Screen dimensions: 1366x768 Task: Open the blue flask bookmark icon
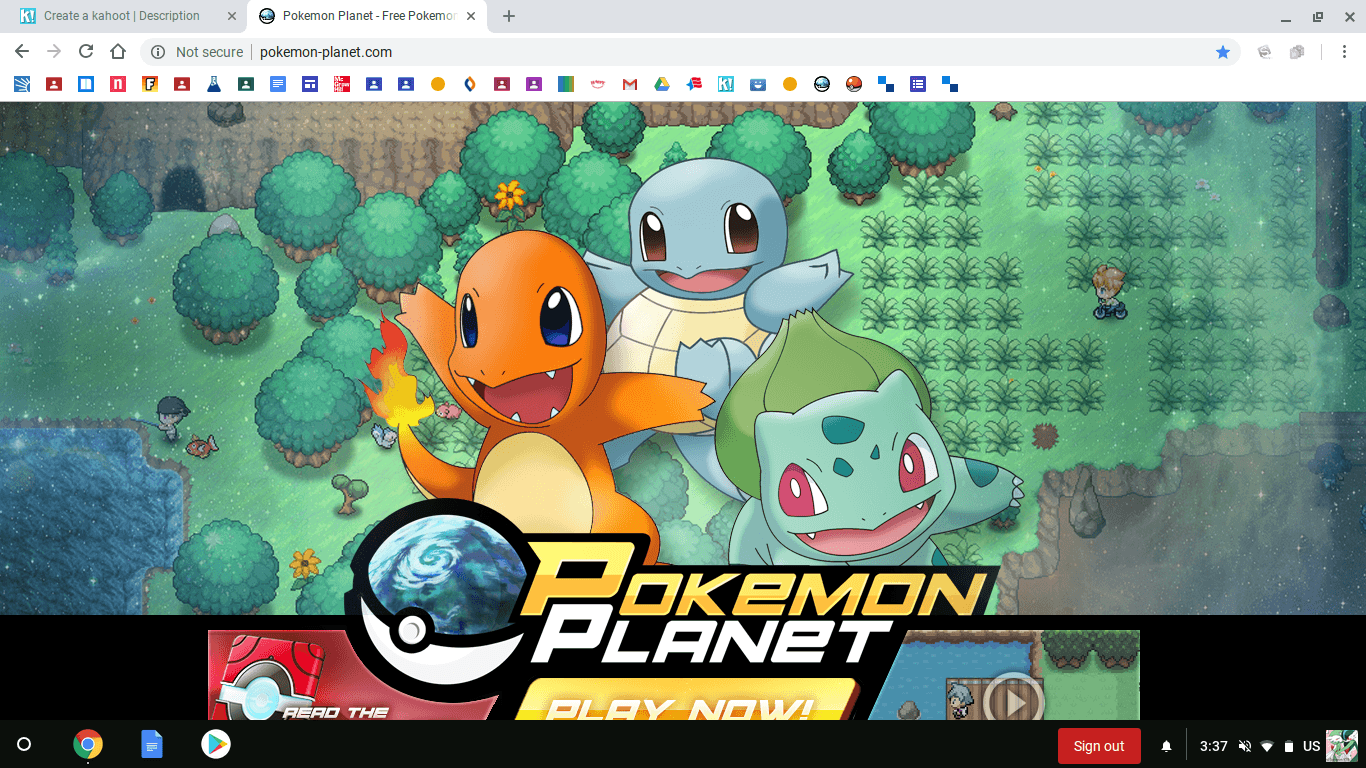point(214,84)
